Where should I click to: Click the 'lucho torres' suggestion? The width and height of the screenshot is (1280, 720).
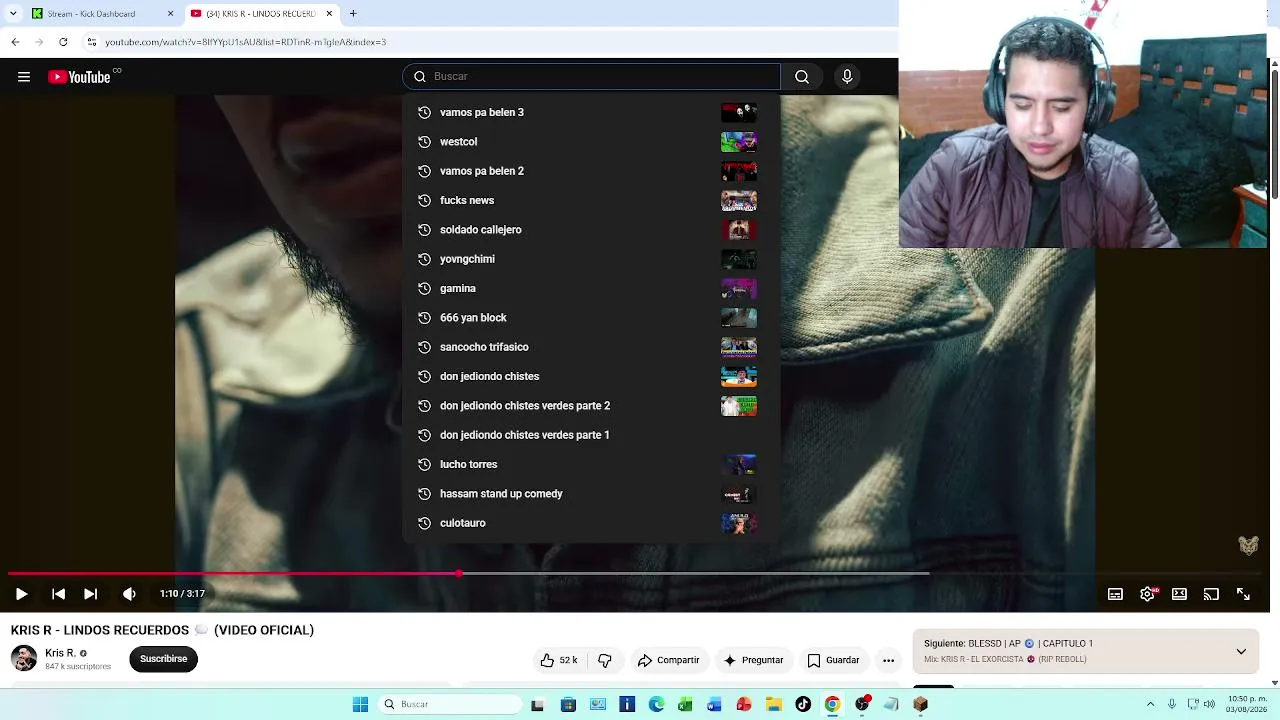click(591, 464)
